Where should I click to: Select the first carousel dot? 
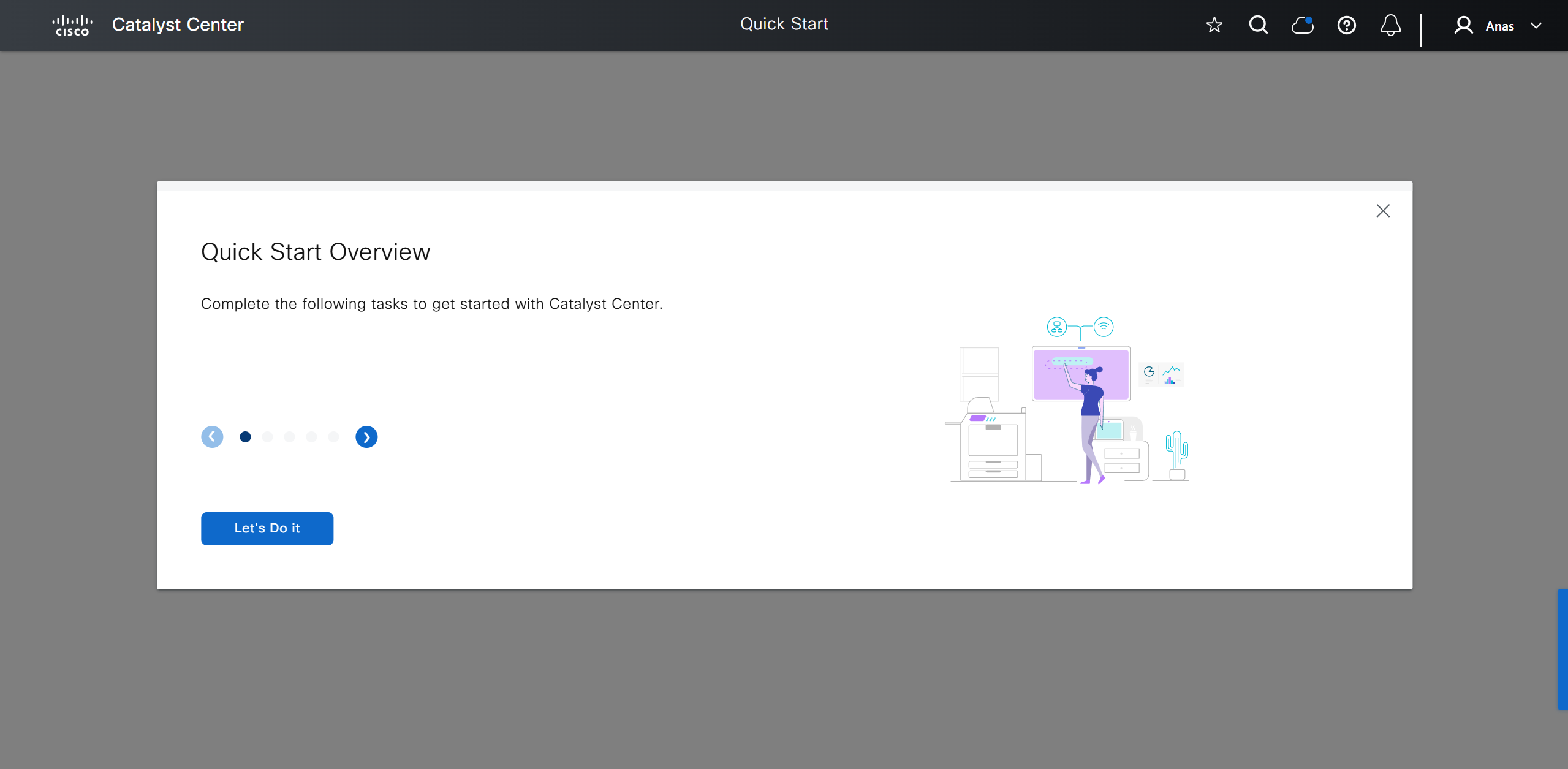click(x=245, y=437)
